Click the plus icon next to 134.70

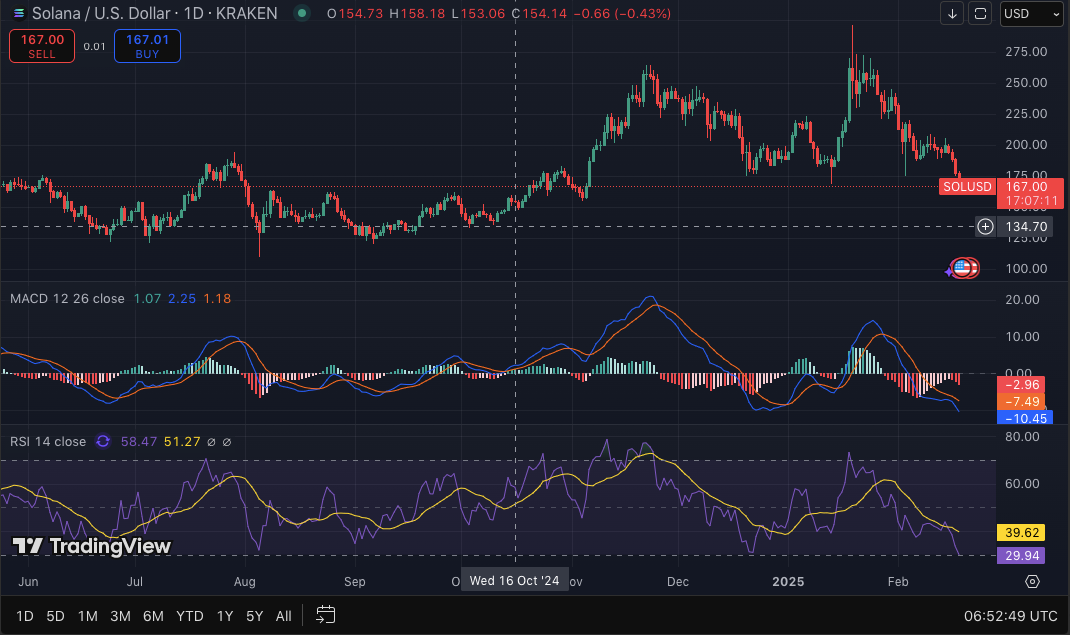tap(985, 227)
